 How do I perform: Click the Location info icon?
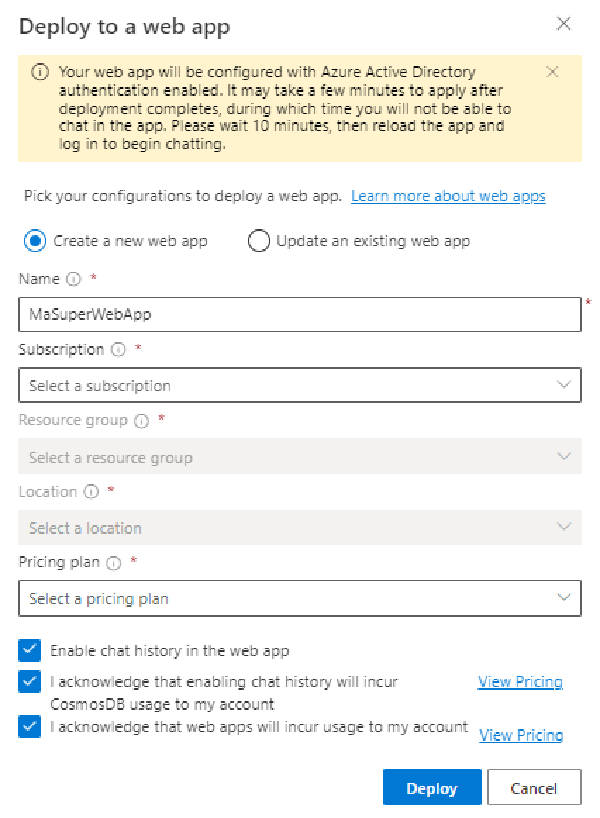click(x=91, y=492)
